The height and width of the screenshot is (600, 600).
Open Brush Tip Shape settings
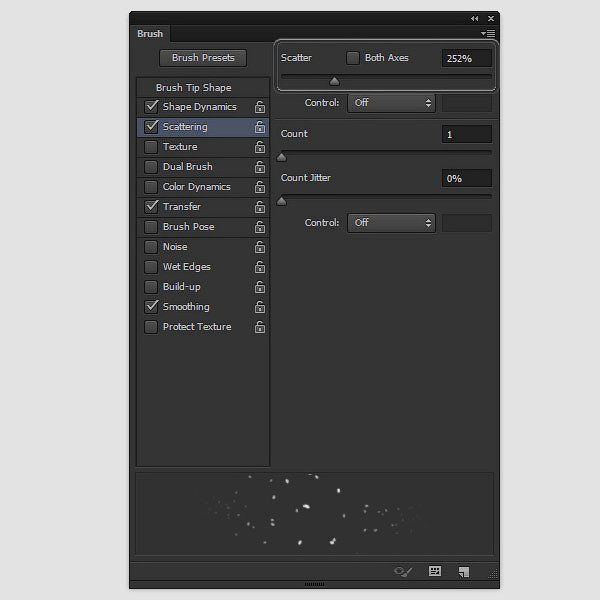(x=194, y=88)
